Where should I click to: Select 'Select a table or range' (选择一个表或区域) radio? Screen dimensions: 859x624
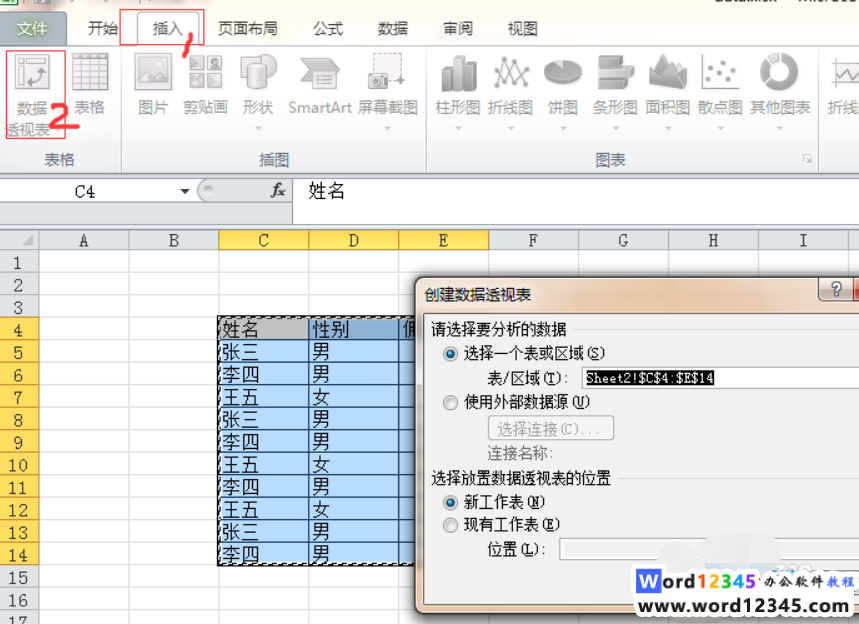click(x=450, y=354)
